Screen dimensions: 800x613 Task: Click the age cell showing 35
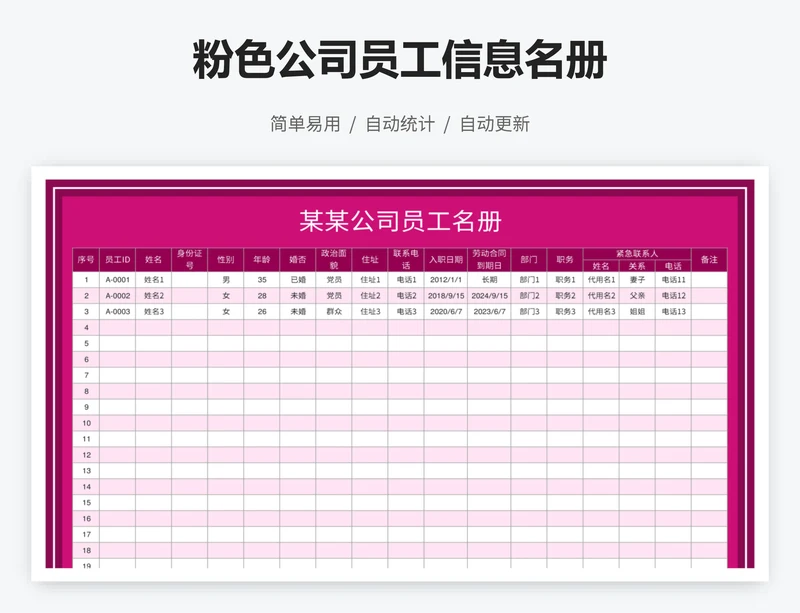coord(262,280)
